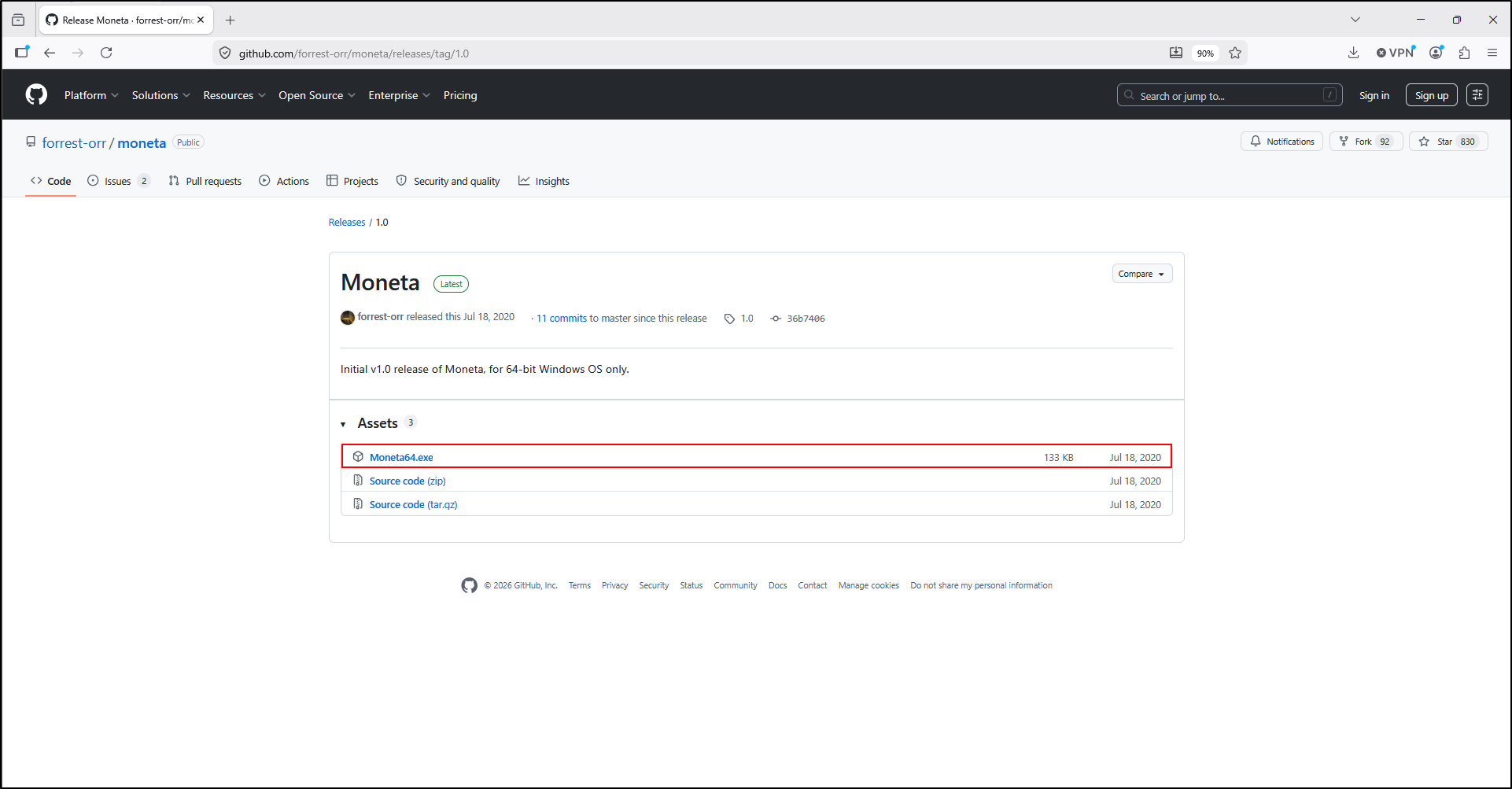
Task: Star the moneta repository
Action: click(x=1448, y=142)
